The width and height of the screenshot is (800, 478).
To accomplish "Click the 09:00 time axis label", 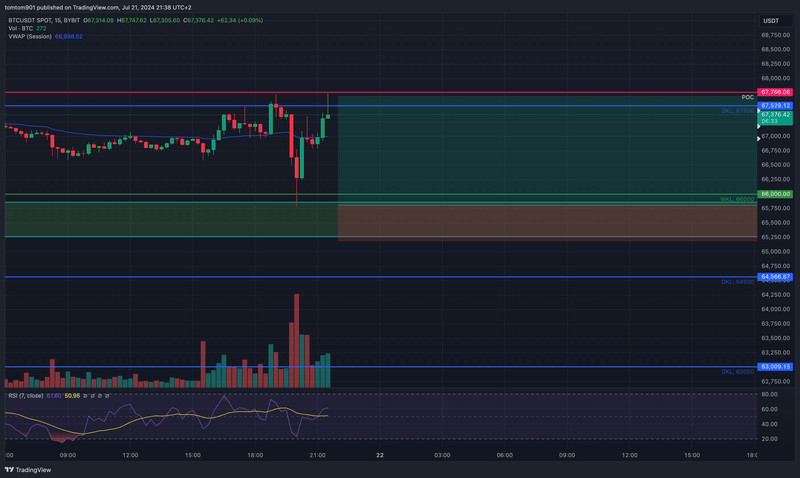I will click(x=68, y=455).
